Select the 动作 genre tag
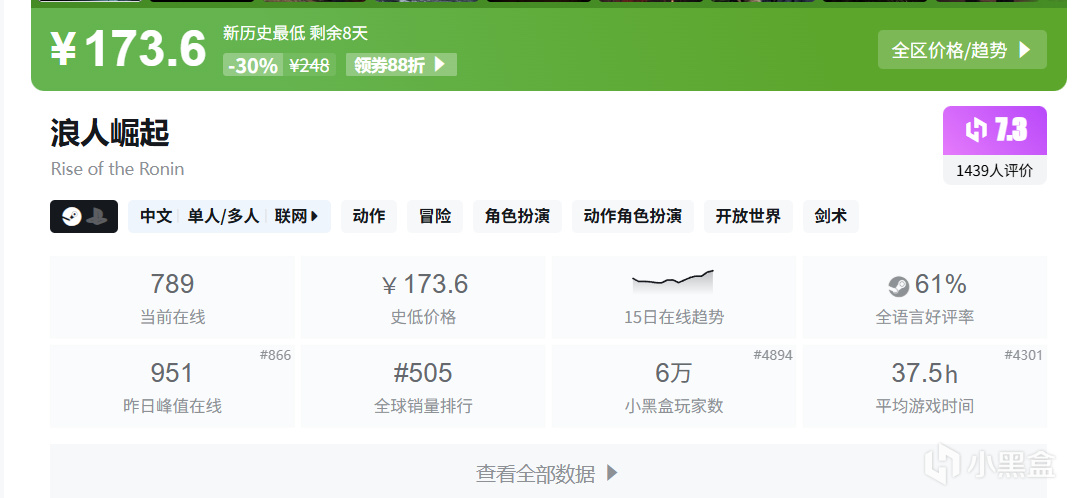 [x=369, y=216]
